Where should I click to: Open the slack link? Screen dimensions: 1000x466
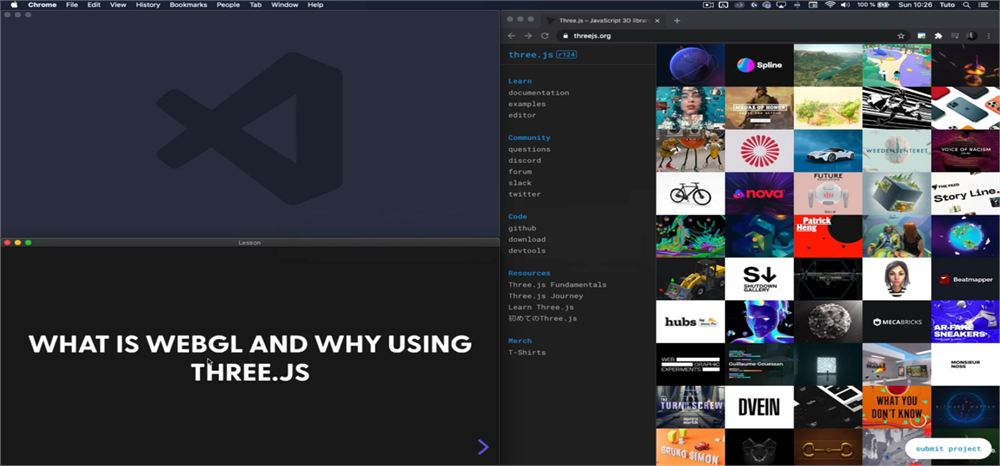pyautogui.click(x=520, y=183)
